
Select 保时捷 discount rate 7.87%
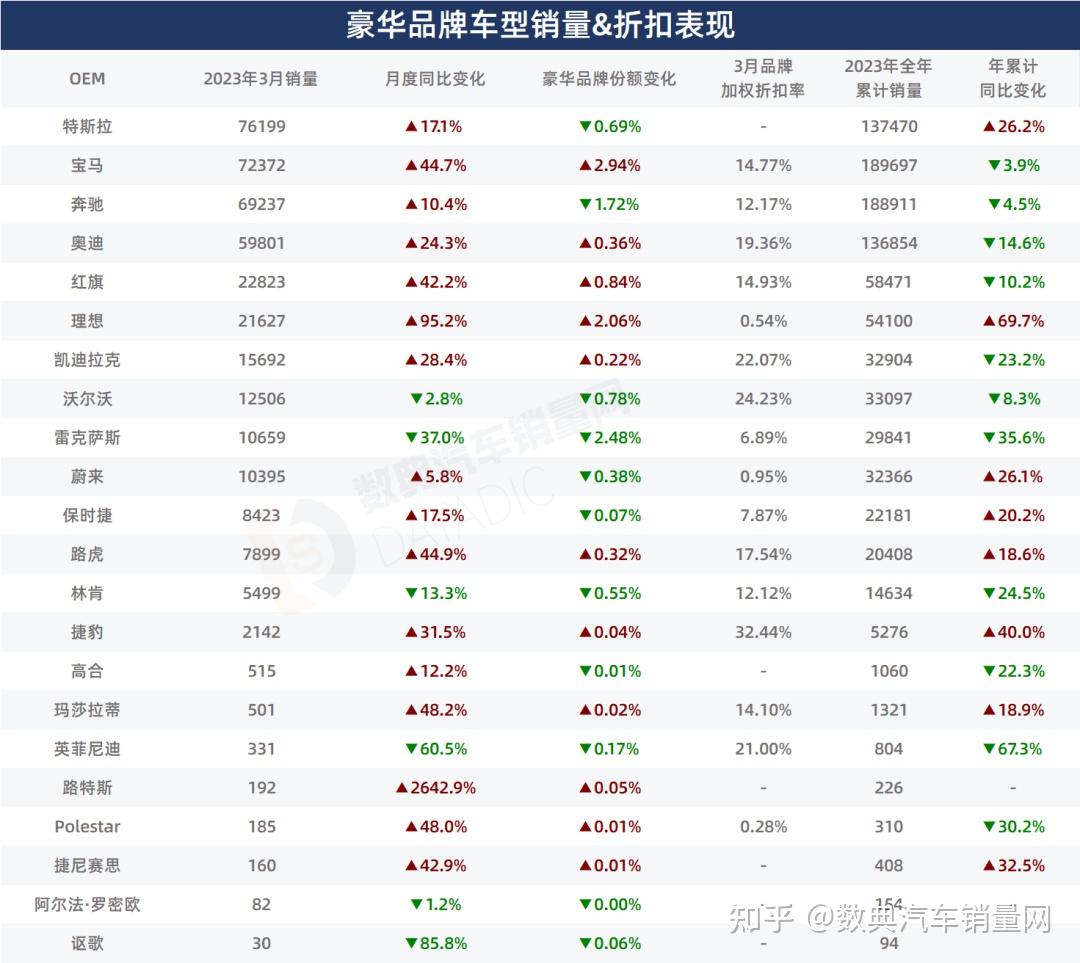pyautogui.click(x=763, y=516)
